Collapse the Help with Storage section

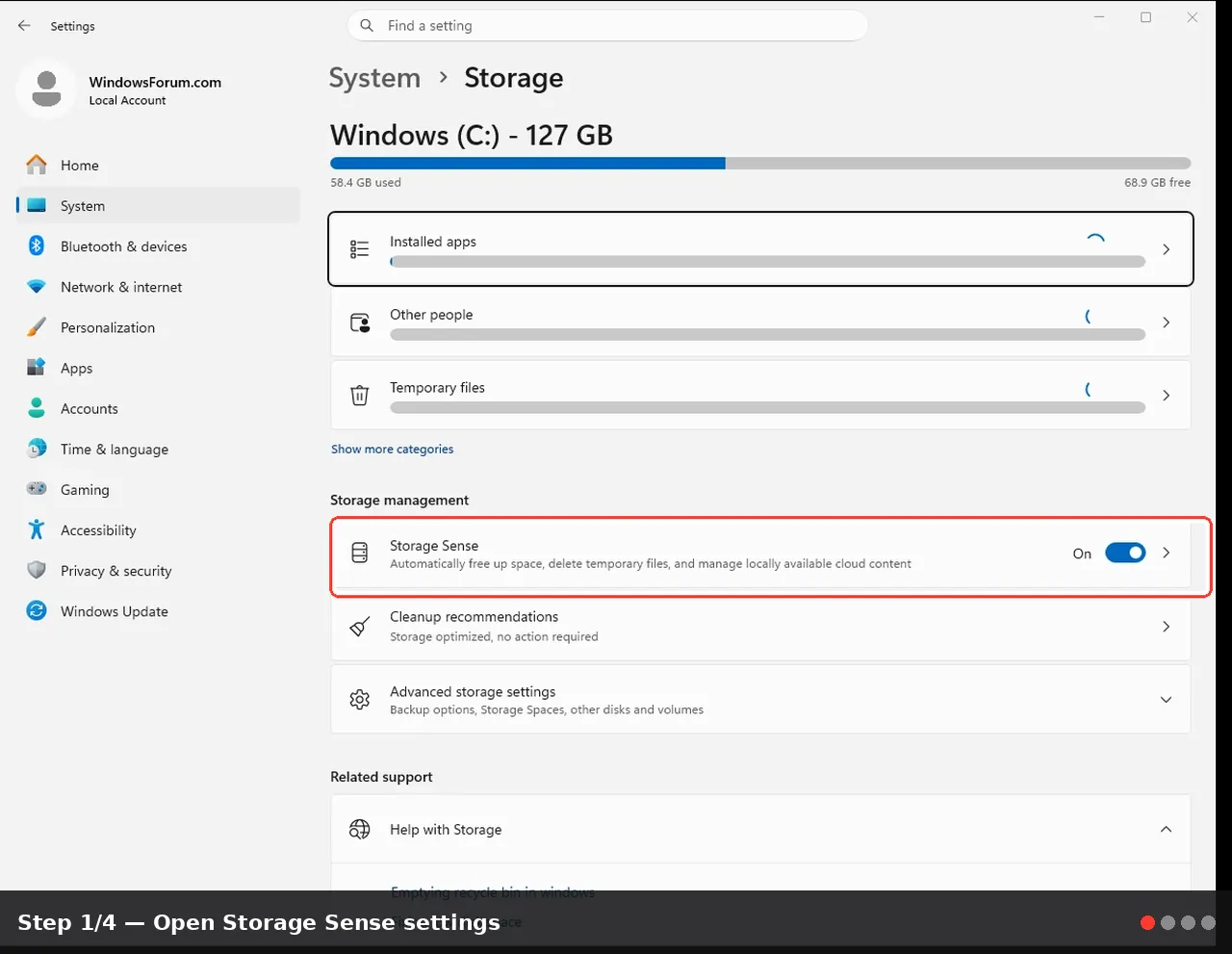point(1166,829)
